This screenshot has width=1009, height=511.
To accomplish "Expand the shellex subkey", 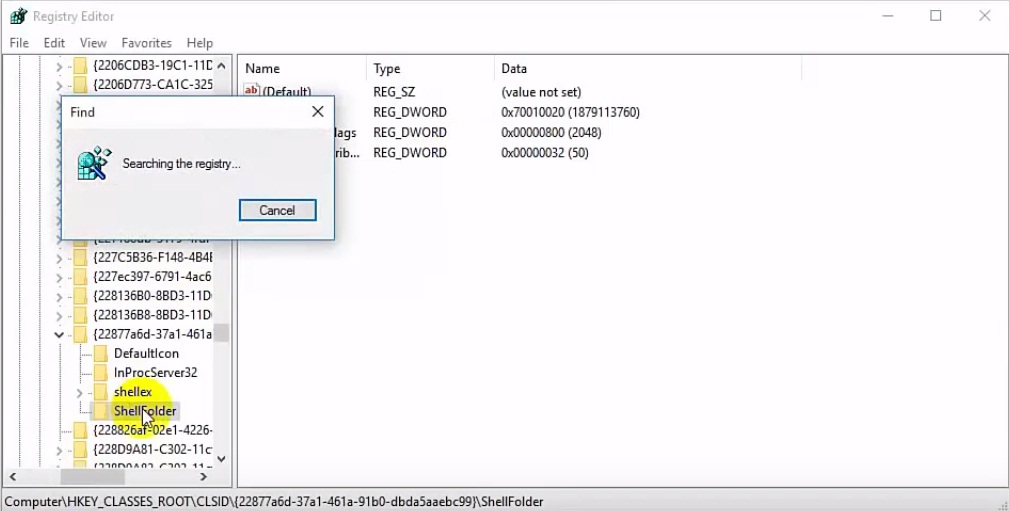I will [x=80, y=393].
